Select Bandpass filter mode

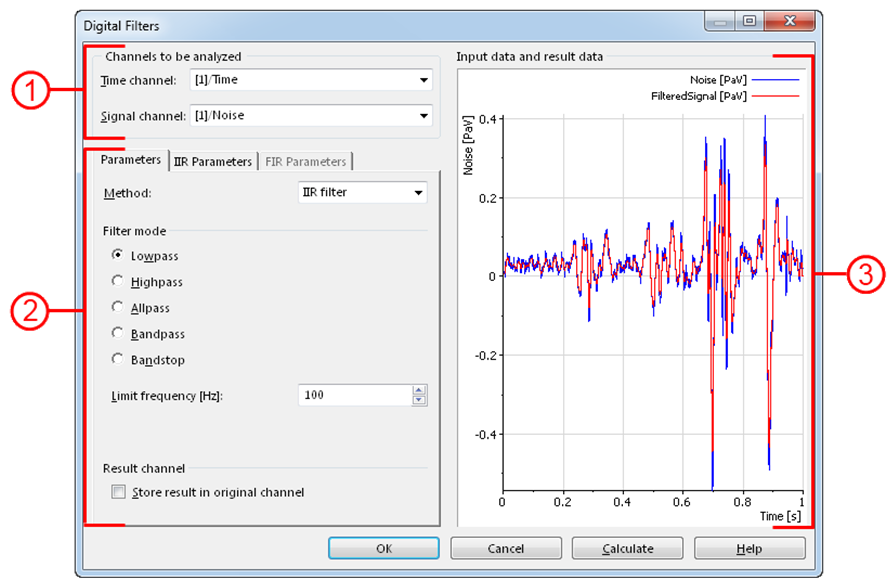pos(118,334)
